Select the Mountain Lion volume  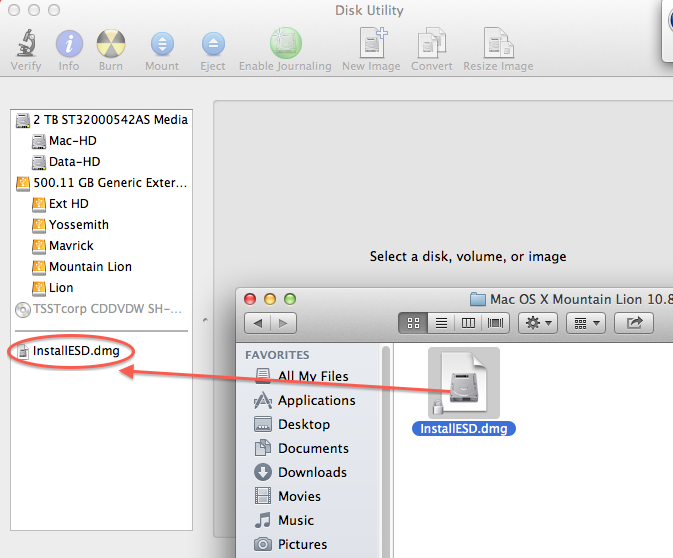82,267
